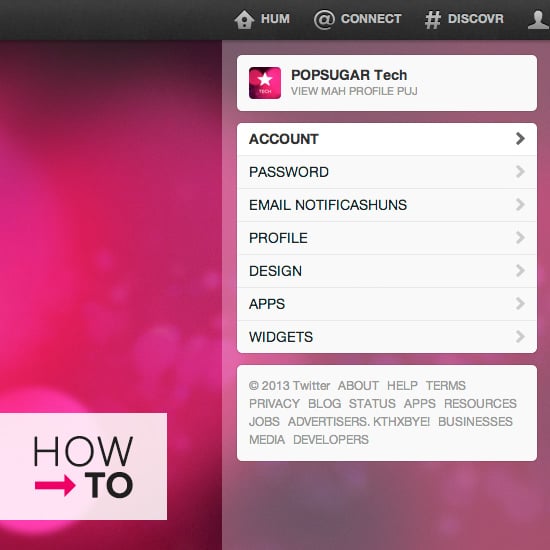Click the @ Connect icon
550x550 pixels.
click(x=324, y=19)
